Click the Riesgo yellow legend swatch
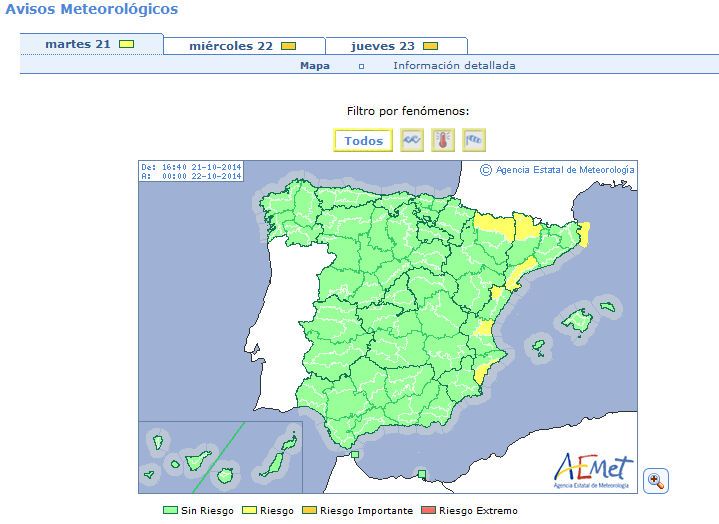Screen dimensions: 719x524 249,510
